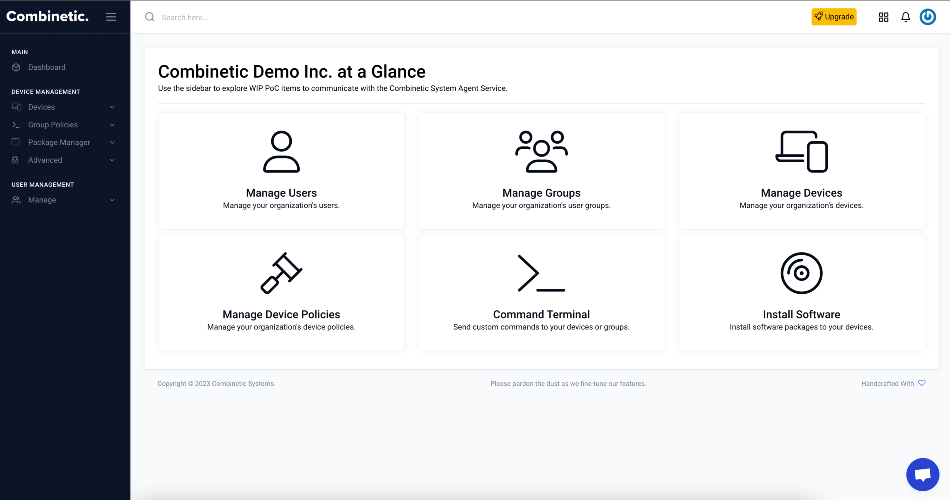Expand the Manage user management menu

click(64, 200)
